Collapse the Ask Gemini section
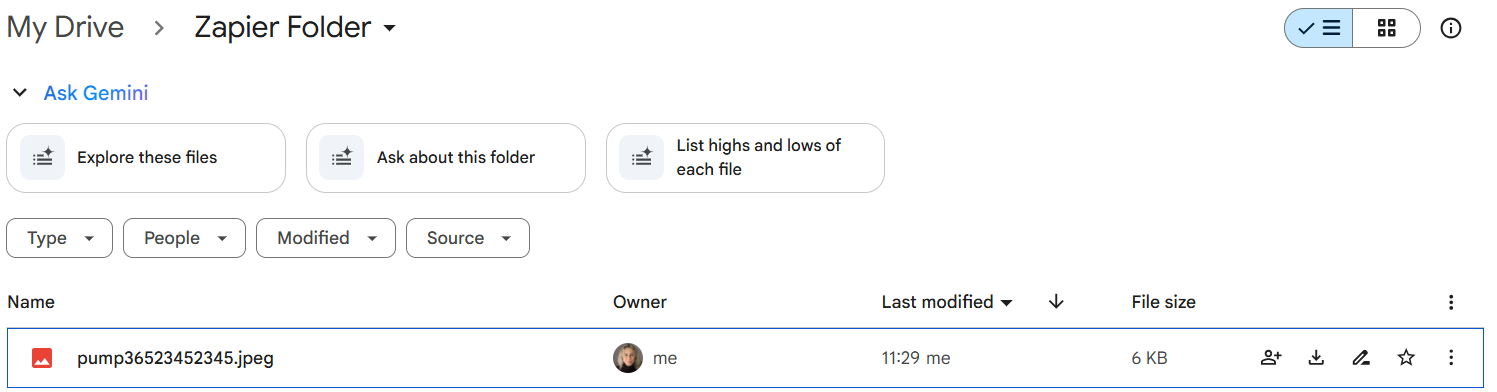This screenshot has width=1497, height=392. point(19,93)
